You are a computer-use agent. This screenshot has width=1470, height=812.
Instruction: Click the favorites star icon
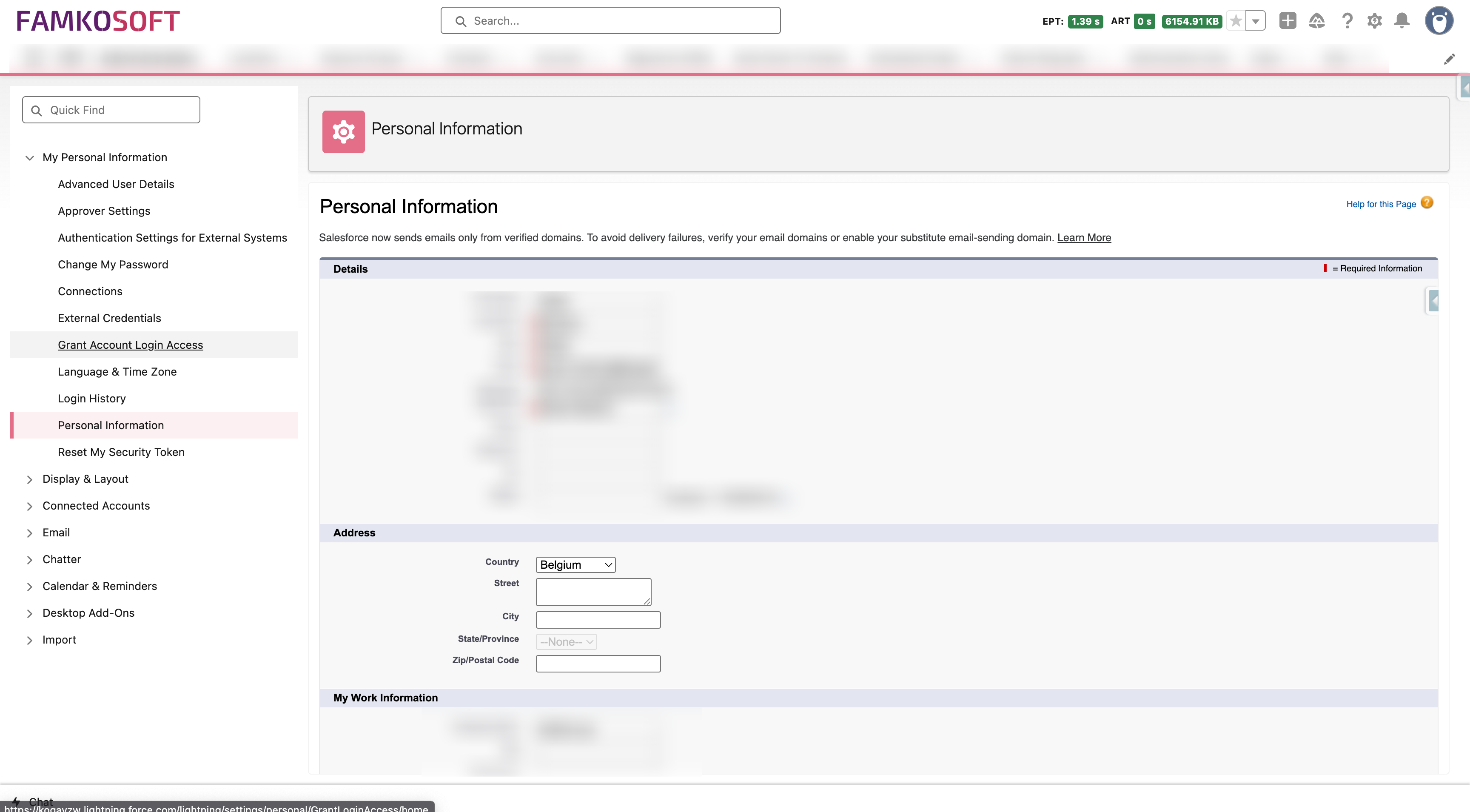1236,21
